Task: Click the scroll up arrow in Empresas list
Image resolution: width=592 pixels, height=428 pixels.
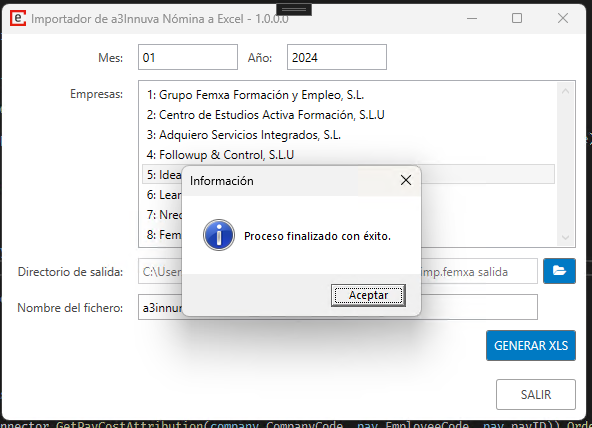Action: (x=565, y=91)
